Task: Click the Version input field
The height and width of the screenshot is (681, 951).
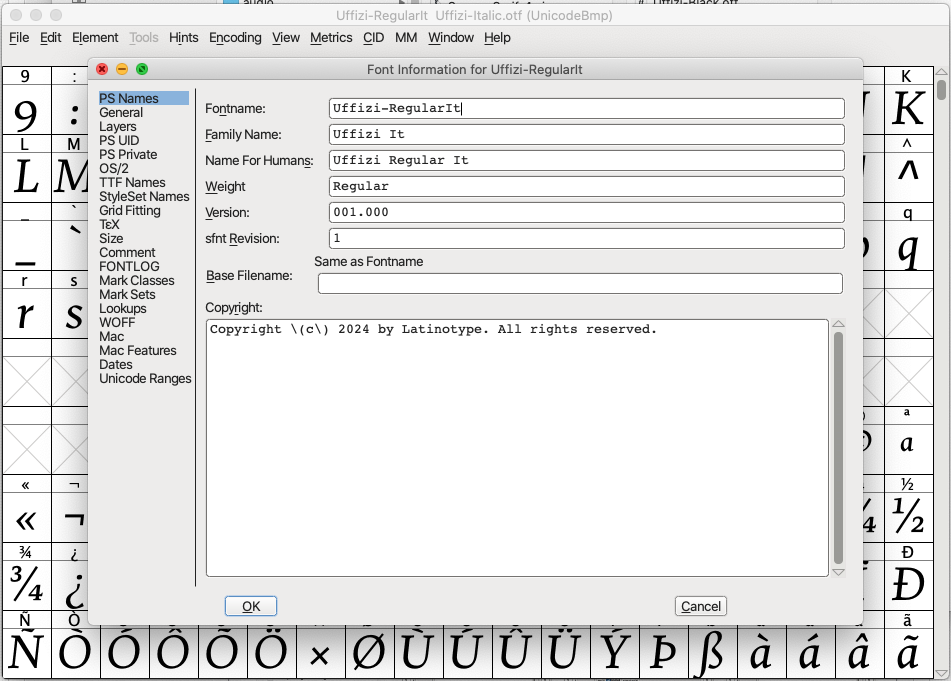Action: tap(586, 212)
